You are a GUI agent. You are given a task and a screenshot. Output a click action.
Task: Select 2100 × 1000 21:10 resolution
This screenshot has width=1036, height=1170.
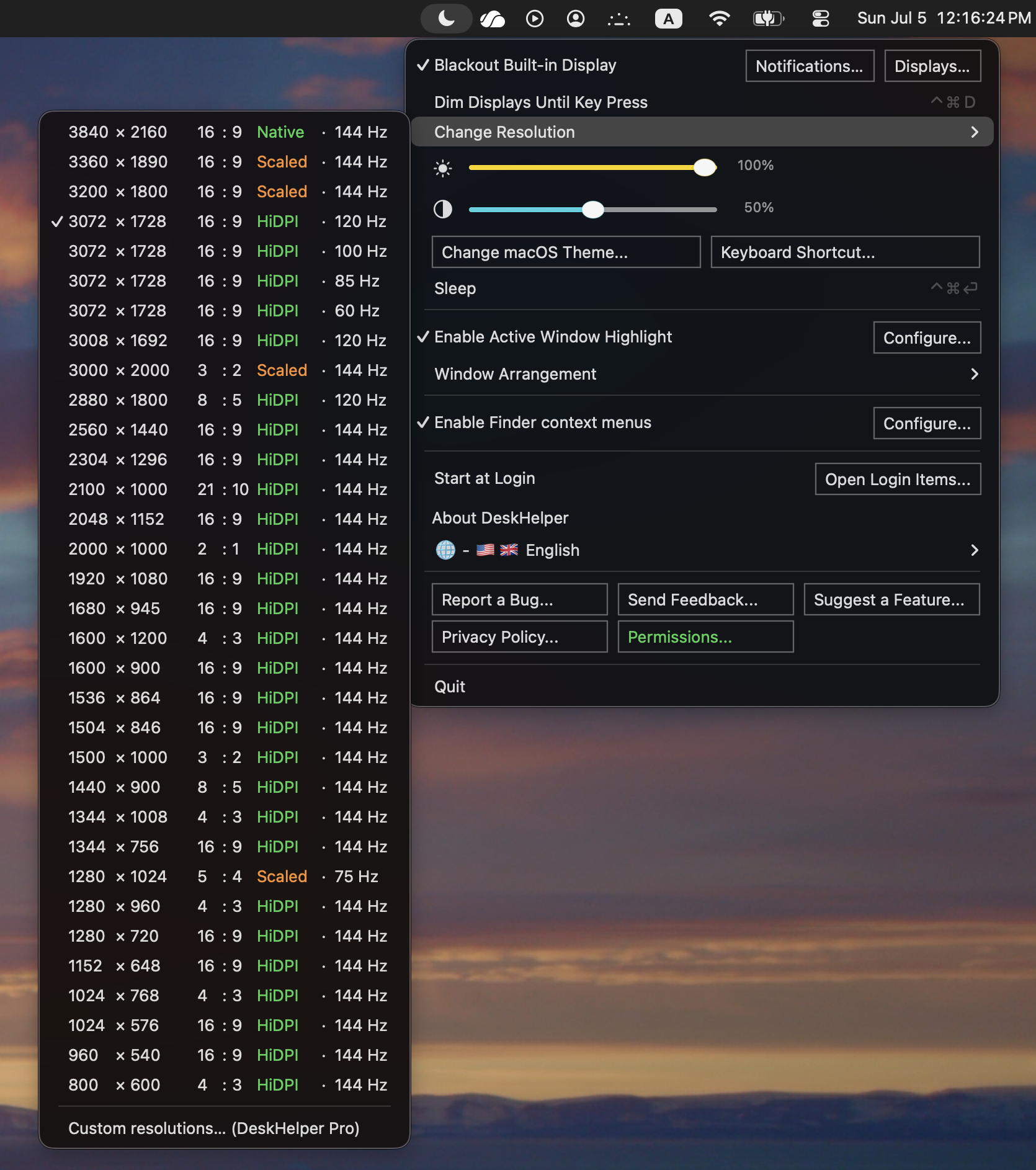pyautogui.click(x=225, y=489)
